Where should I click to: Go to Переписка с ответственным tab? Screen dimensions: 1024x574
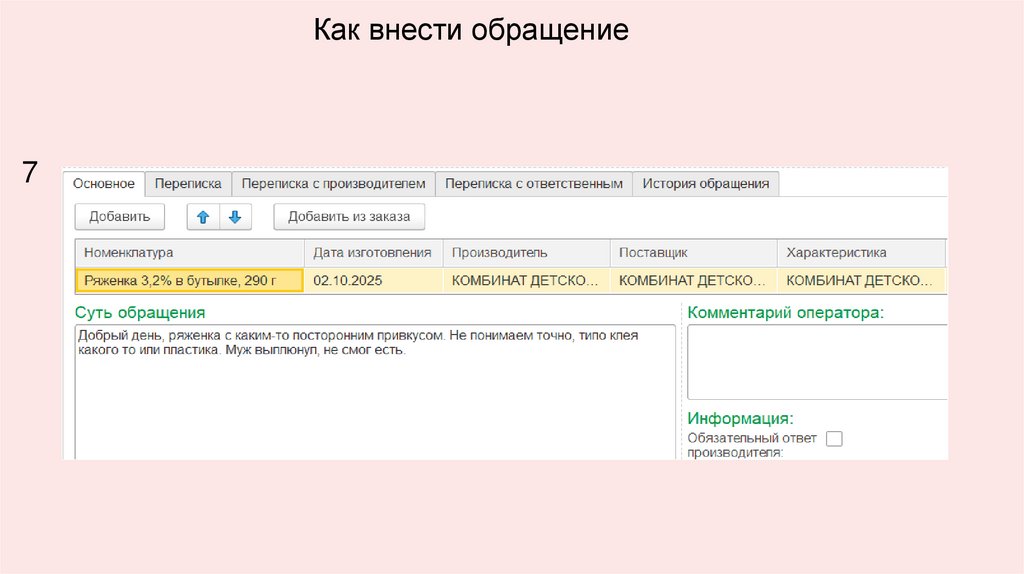534,183
